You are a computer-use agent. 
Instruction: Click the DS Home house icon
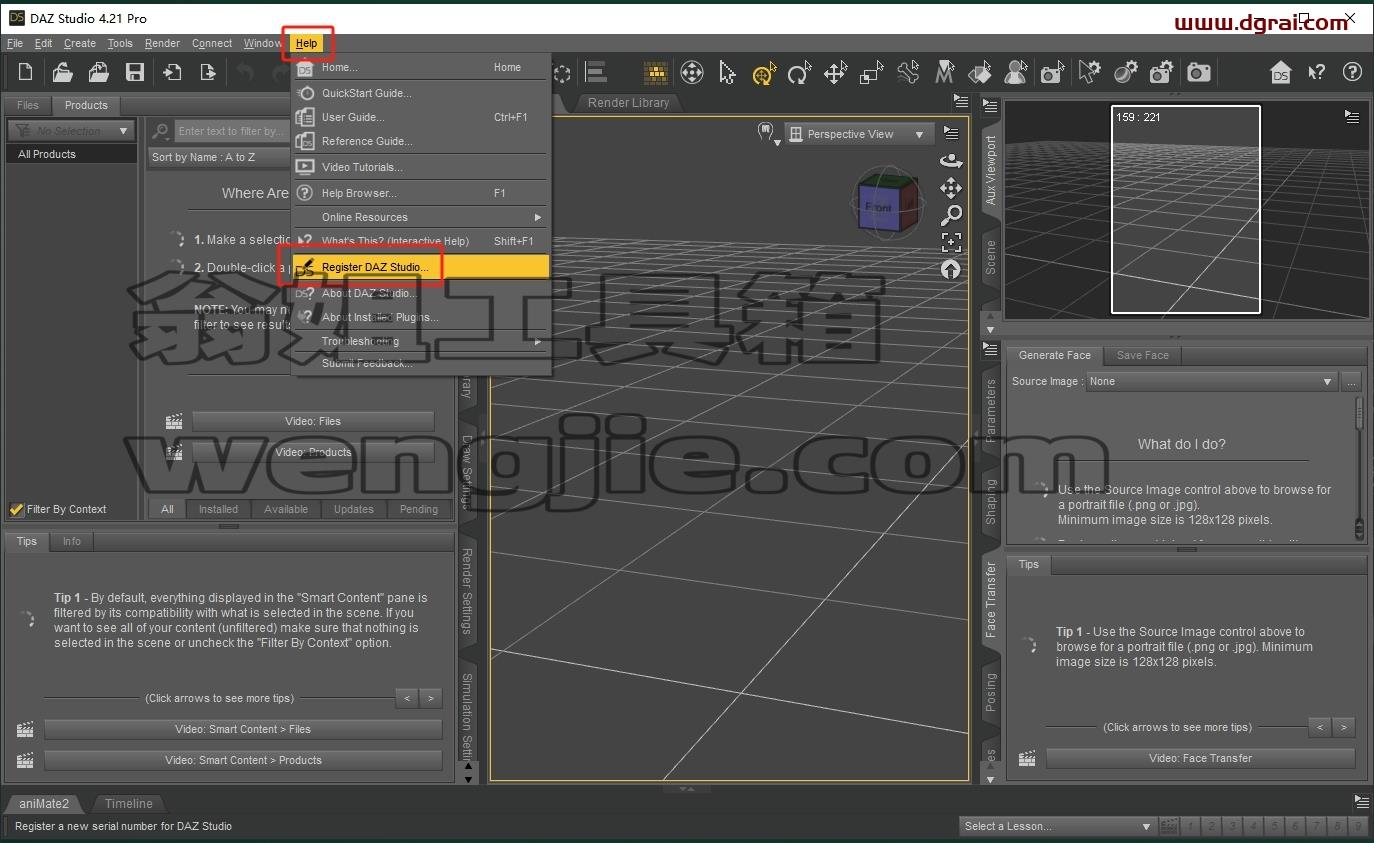pyautogui.click(x=1280, y=72)
